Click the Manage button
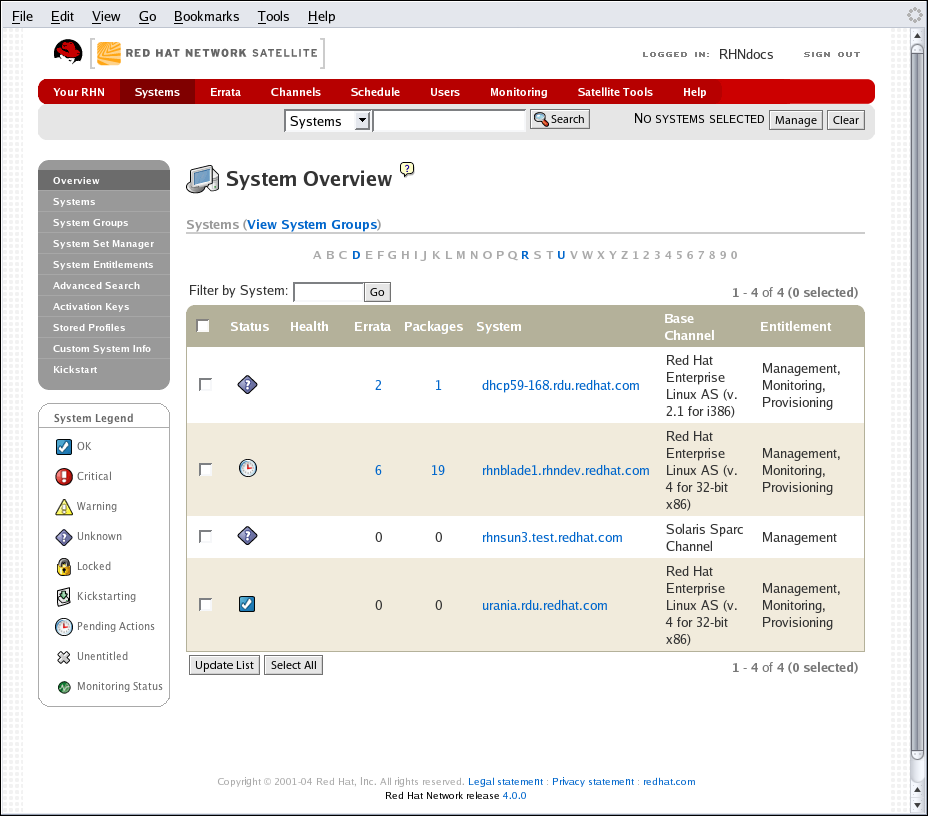 click(x=795, y=120)
